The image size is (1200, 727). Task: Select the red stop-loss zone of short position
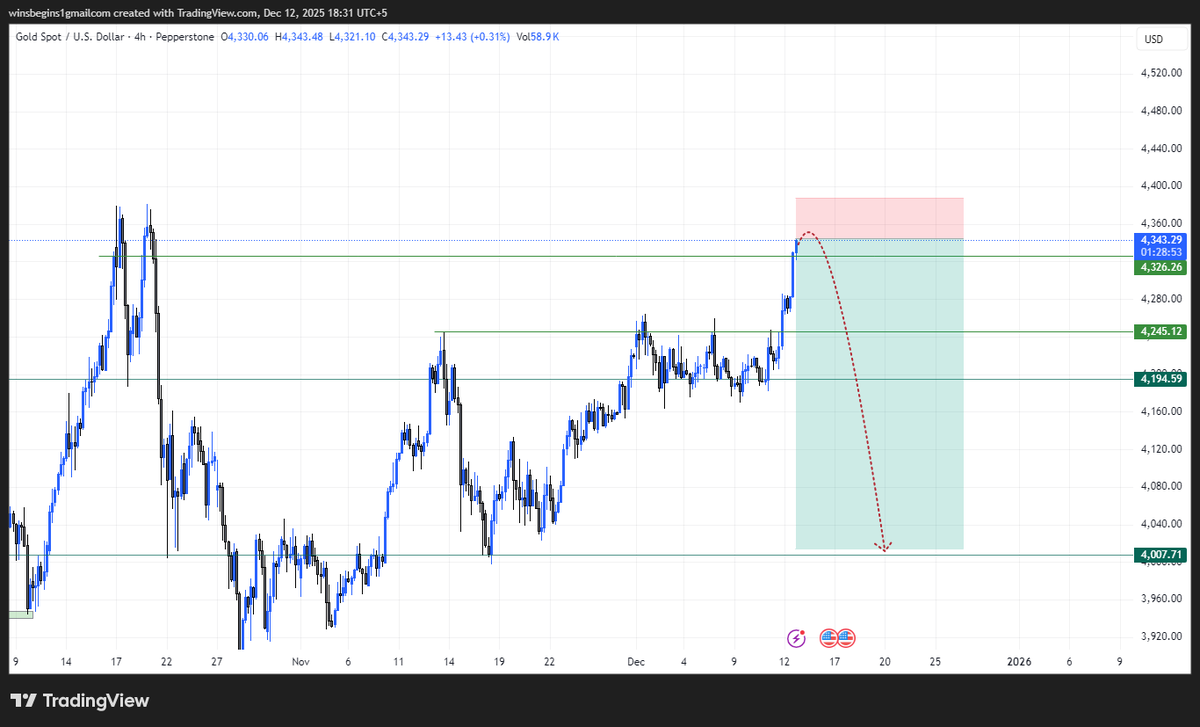click(879, 218)
